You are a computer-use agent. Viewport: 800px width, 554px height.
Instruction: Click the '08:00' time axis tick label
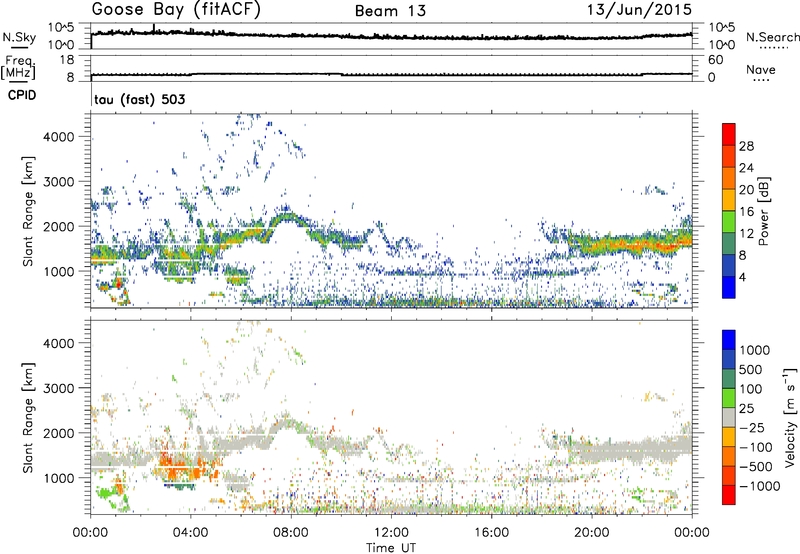tap(291, 533)
